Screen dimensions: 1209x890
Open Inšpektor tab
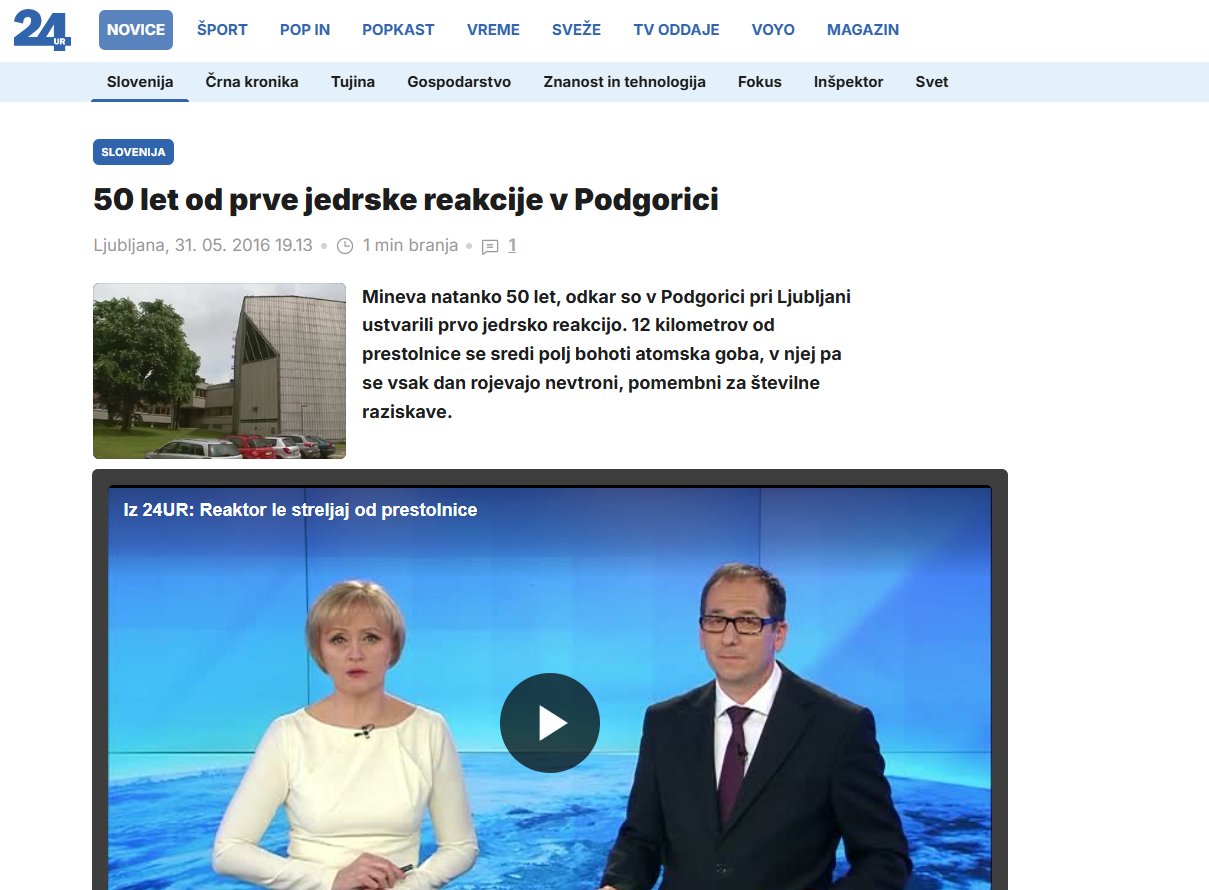(848, 82)
